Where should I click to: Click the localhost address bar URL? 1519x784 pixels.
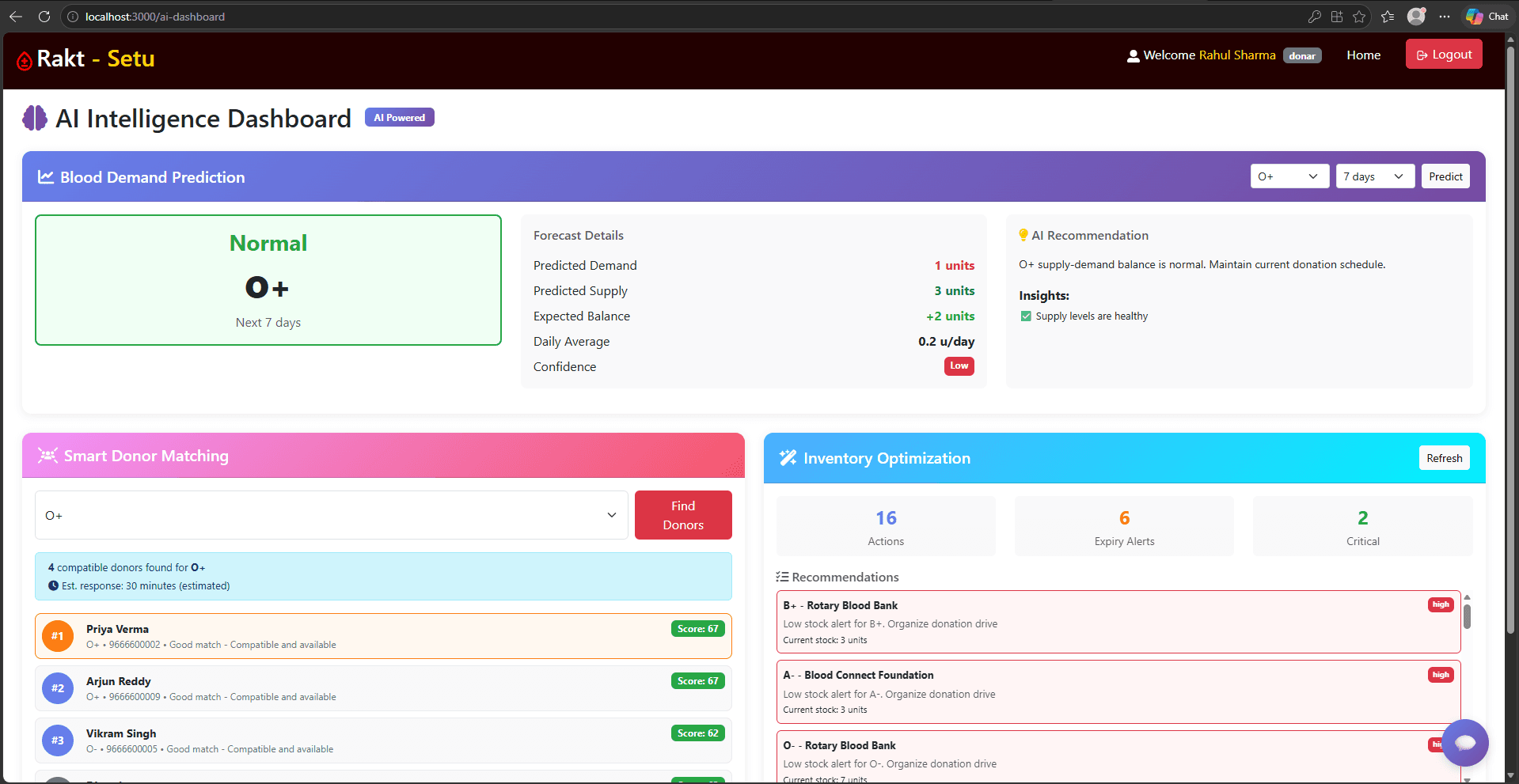pyautogui.click(x=155, y=17)
